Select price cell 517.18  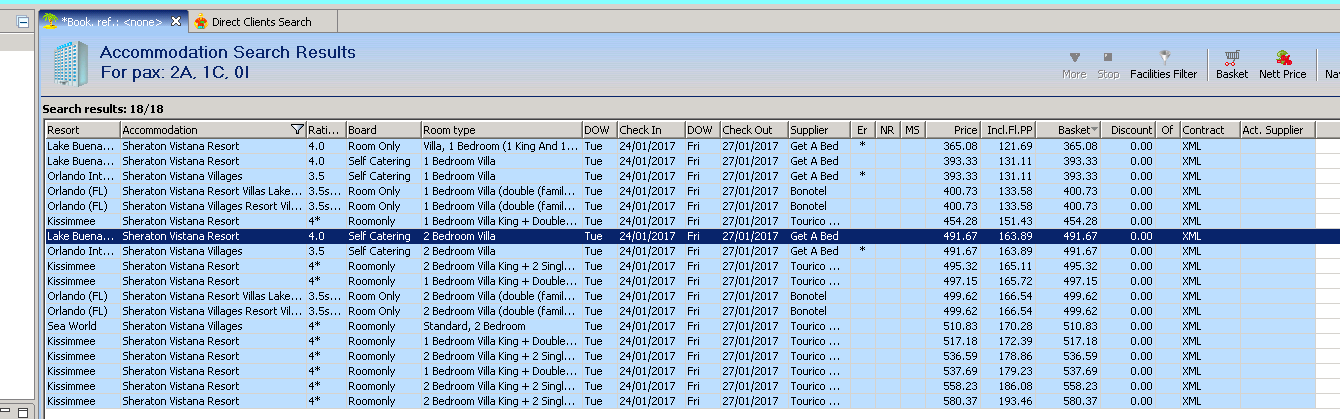[953, 341]
